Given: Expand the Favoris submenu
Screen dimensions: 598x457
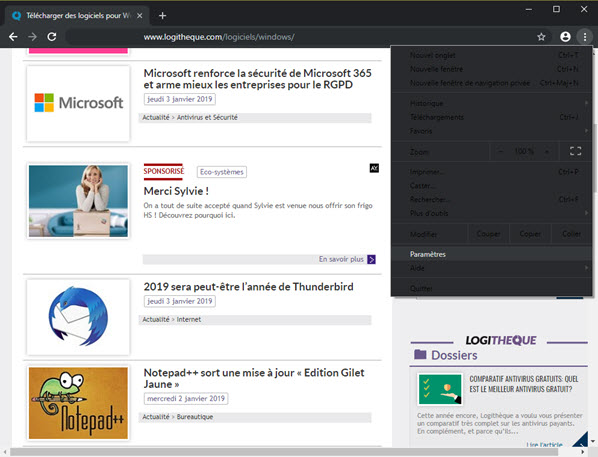Looking at the screenshot, I should pyautogui.click(x=492, y=131).
